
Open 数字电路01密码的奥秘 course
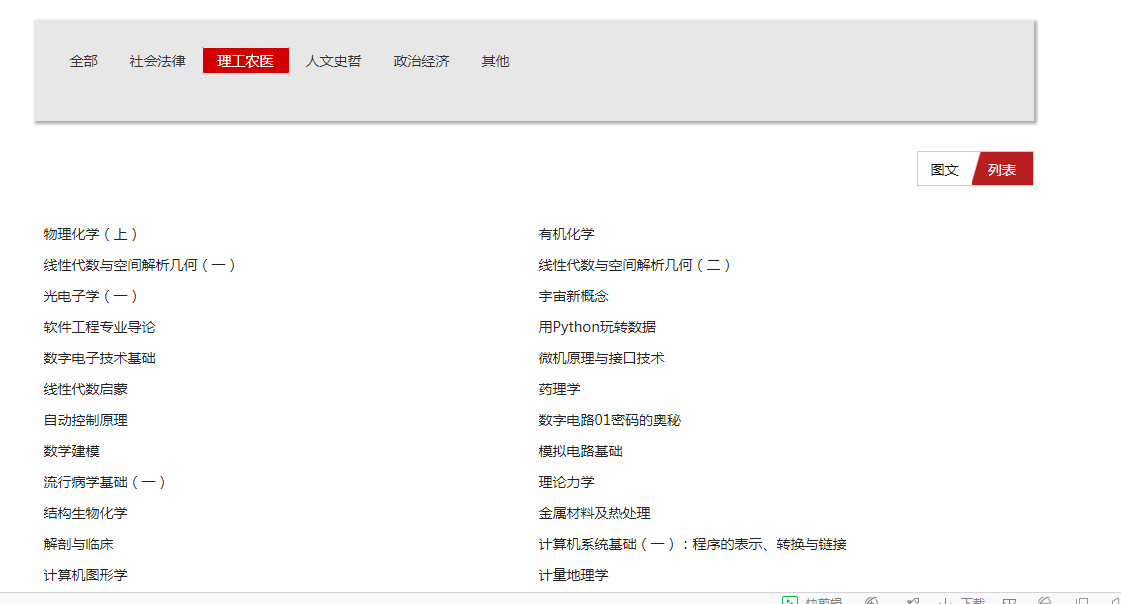(610, 420)
